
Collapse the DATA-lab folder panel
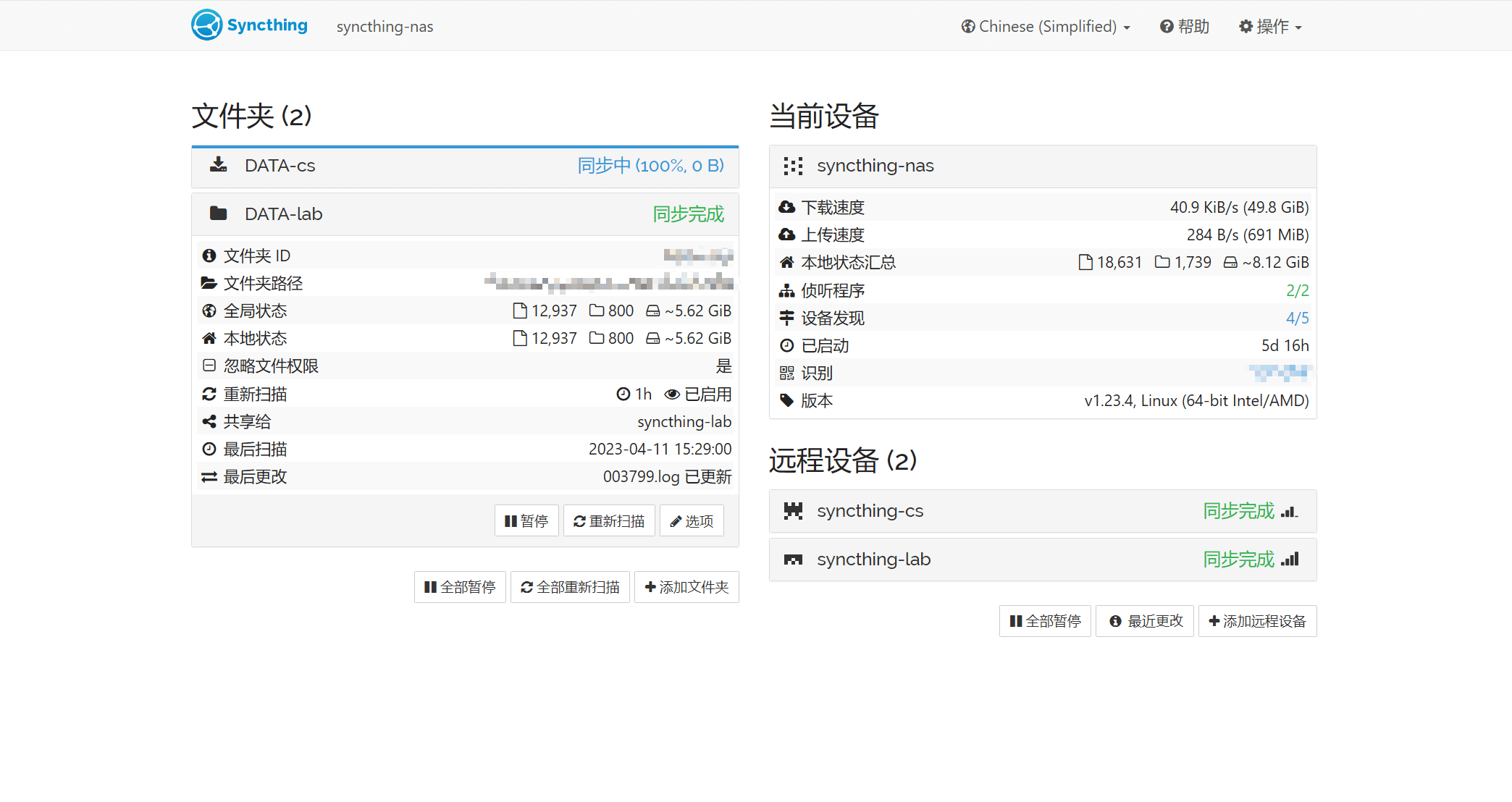[x=465, y=214]
